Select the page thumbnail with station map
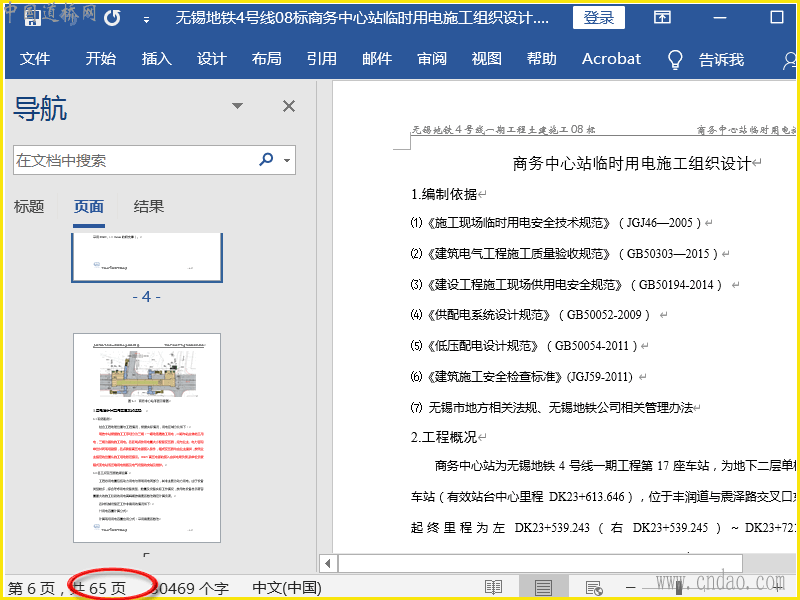Screen dimensions: 800x600 (147, 438)
